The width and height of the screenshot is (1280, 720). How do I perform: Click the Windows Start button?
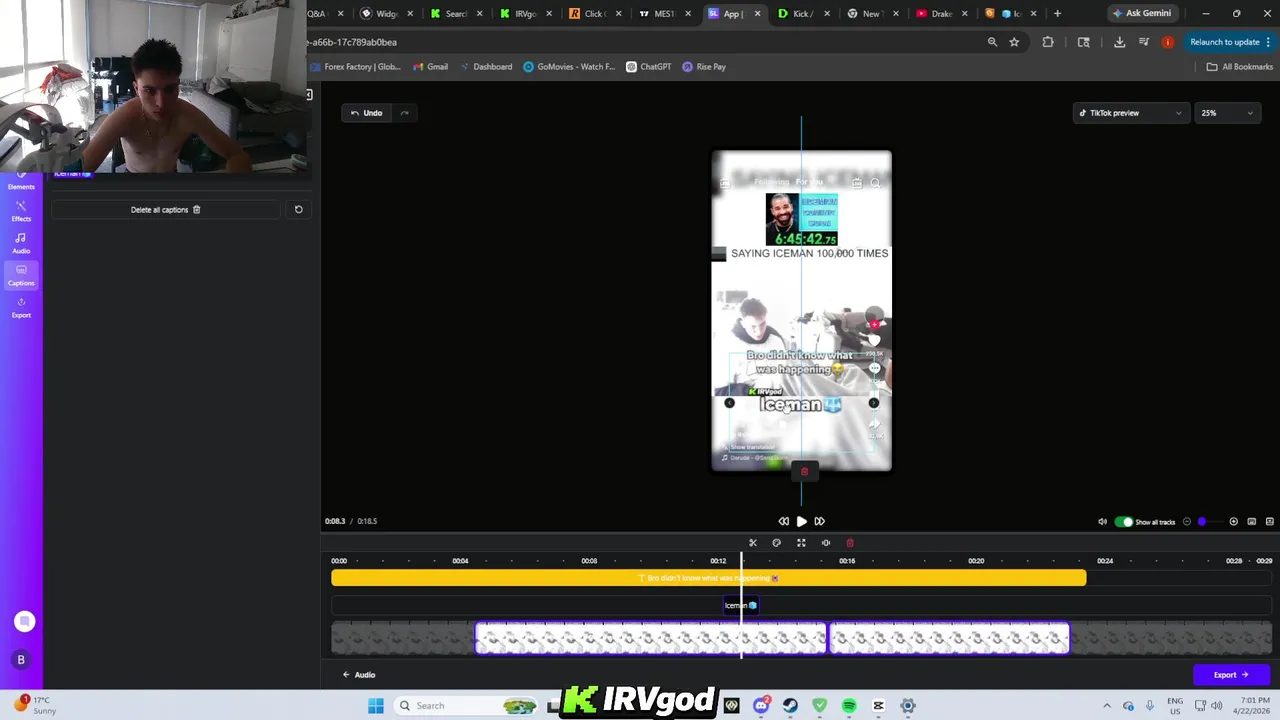tap(375, 706)
